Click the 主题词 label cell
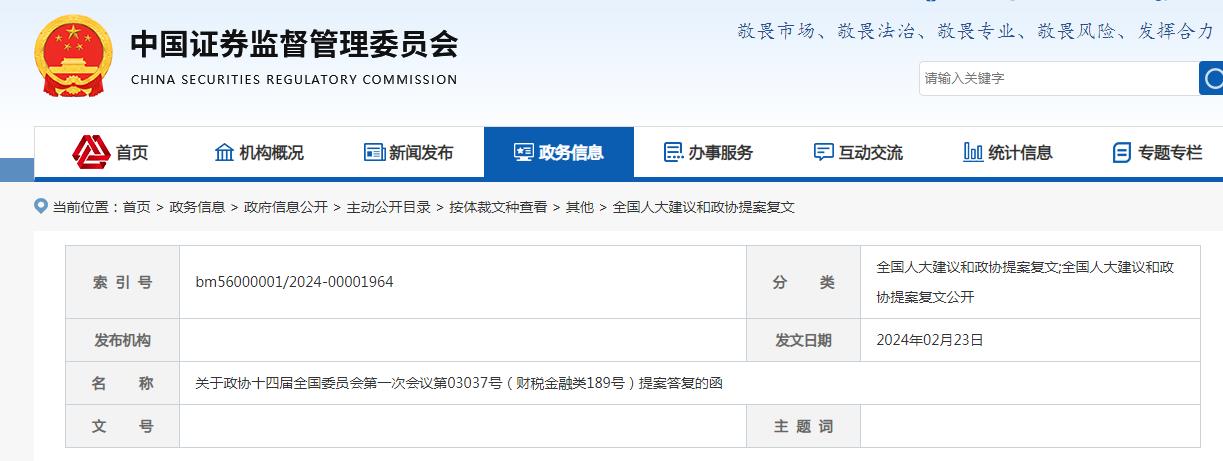 point(803,426)
